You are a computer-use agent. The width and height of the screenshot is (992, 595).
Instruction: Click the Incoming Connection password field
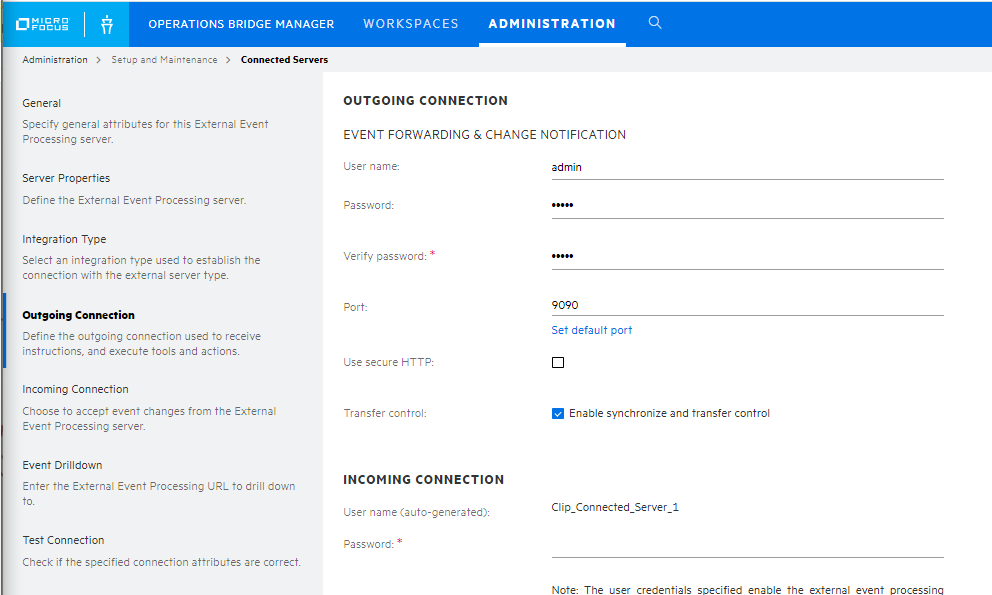pos(747,545)
